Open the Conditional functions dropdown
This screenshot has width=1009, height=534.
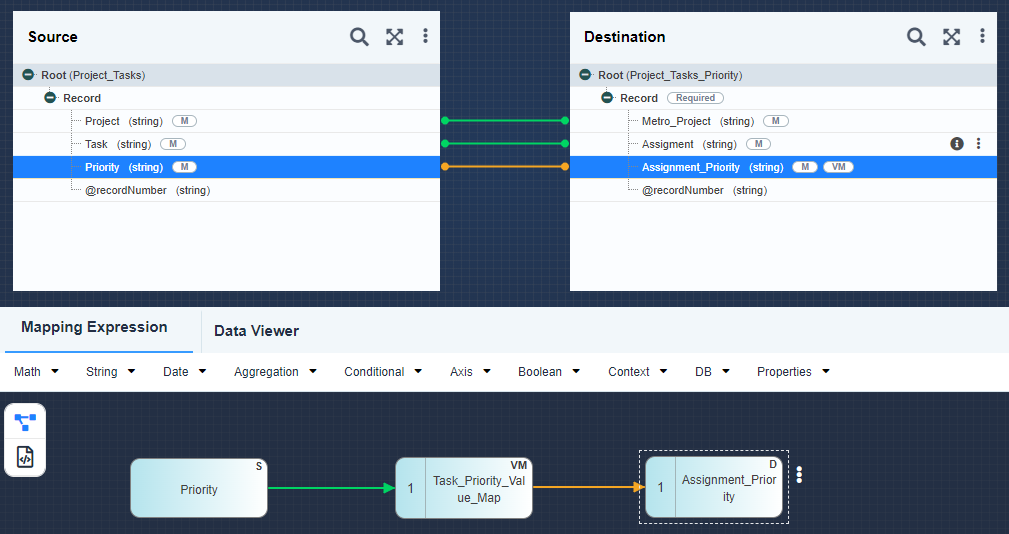coord(383,372)
